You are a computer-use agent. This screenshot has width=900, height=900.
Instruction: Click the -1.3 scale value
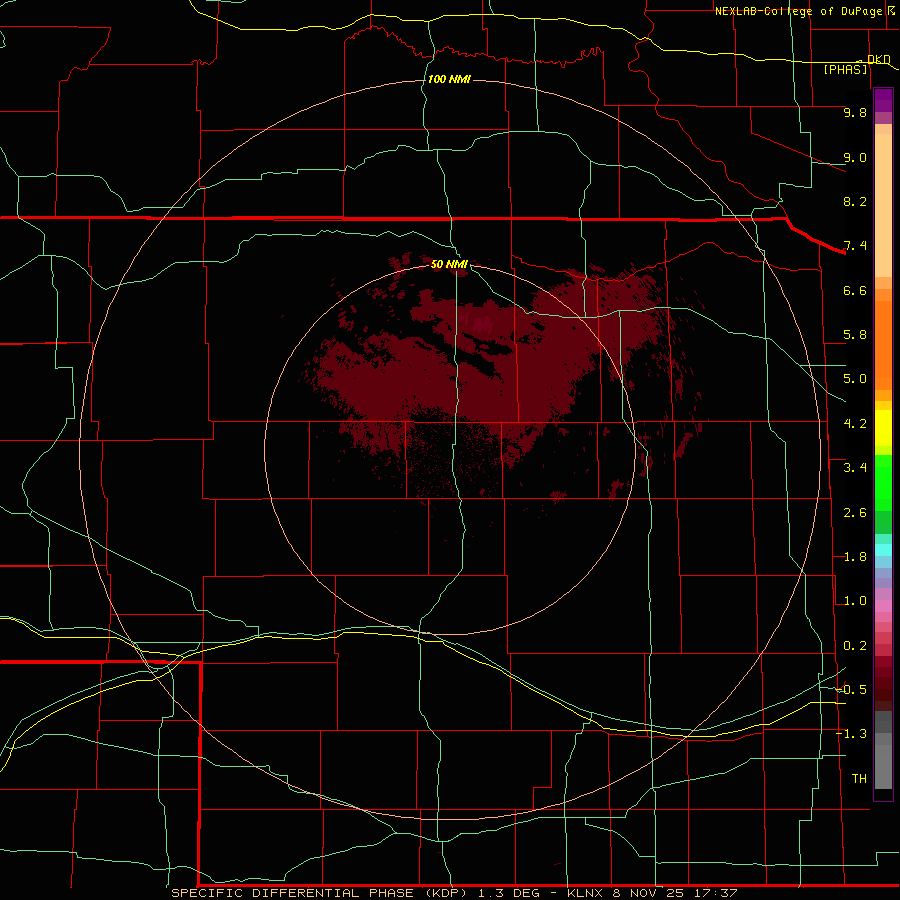point(852,734)
